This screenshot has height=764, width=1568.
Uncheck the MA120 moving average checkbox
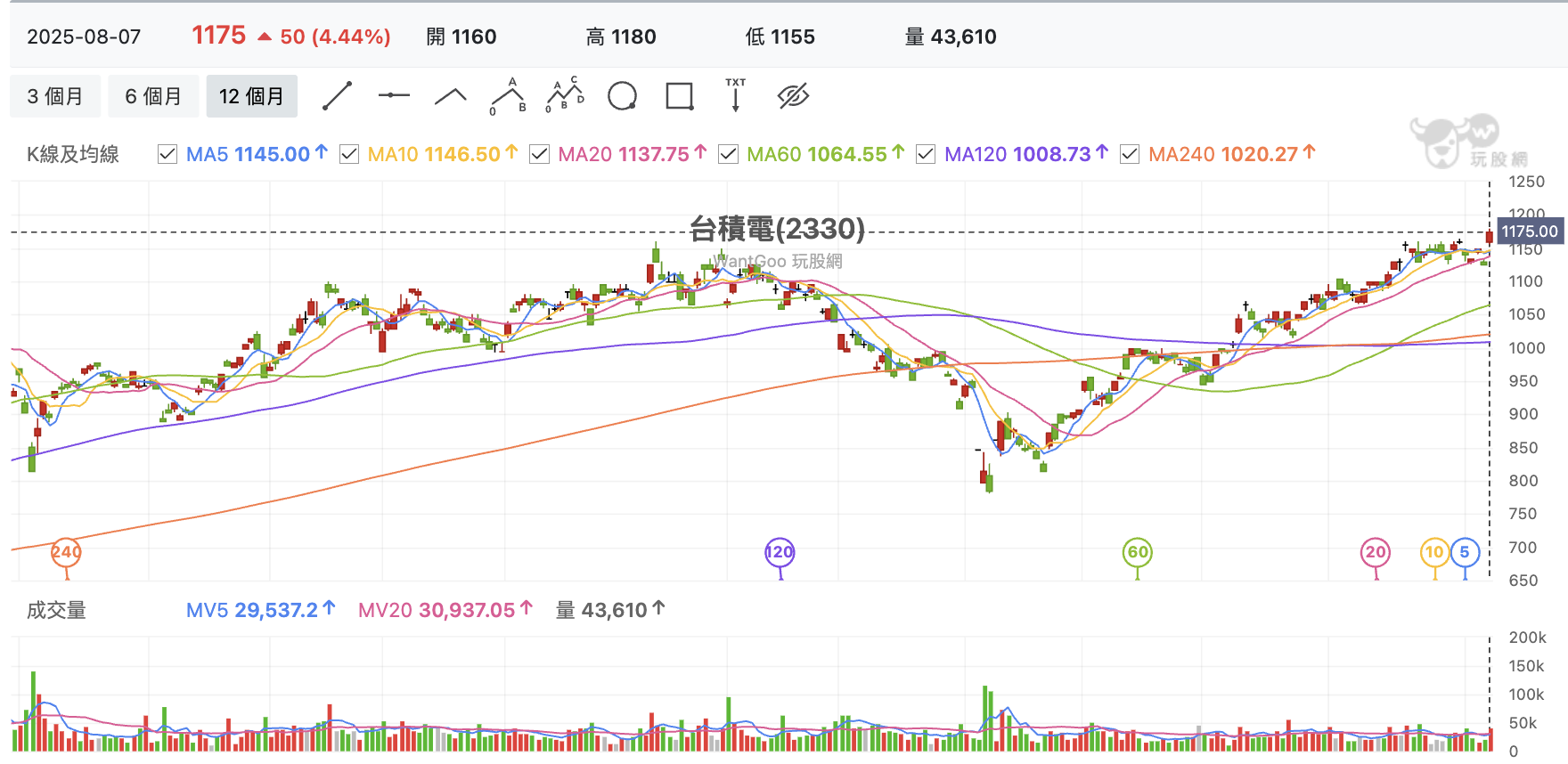pyautogui.click(x=926, y=154)
